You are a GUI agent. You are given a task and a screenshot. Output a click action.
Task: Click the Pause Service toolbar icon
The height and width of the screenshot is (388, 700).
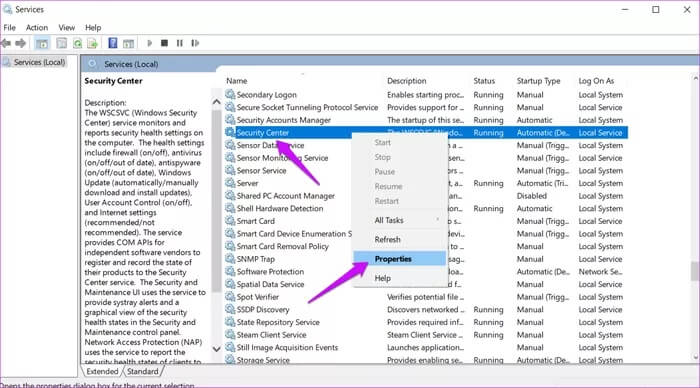click(x=179, y=43)
